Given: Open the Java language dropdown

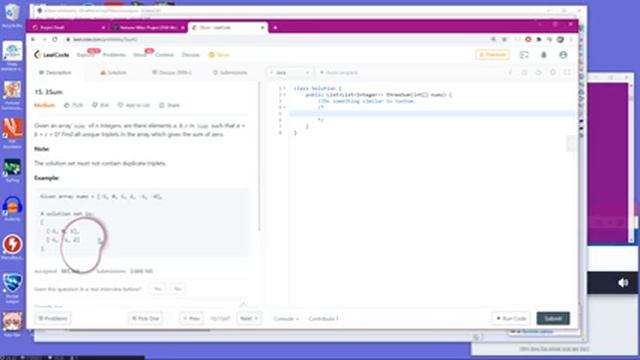Looking at the screenshot, I should point(289,73).
